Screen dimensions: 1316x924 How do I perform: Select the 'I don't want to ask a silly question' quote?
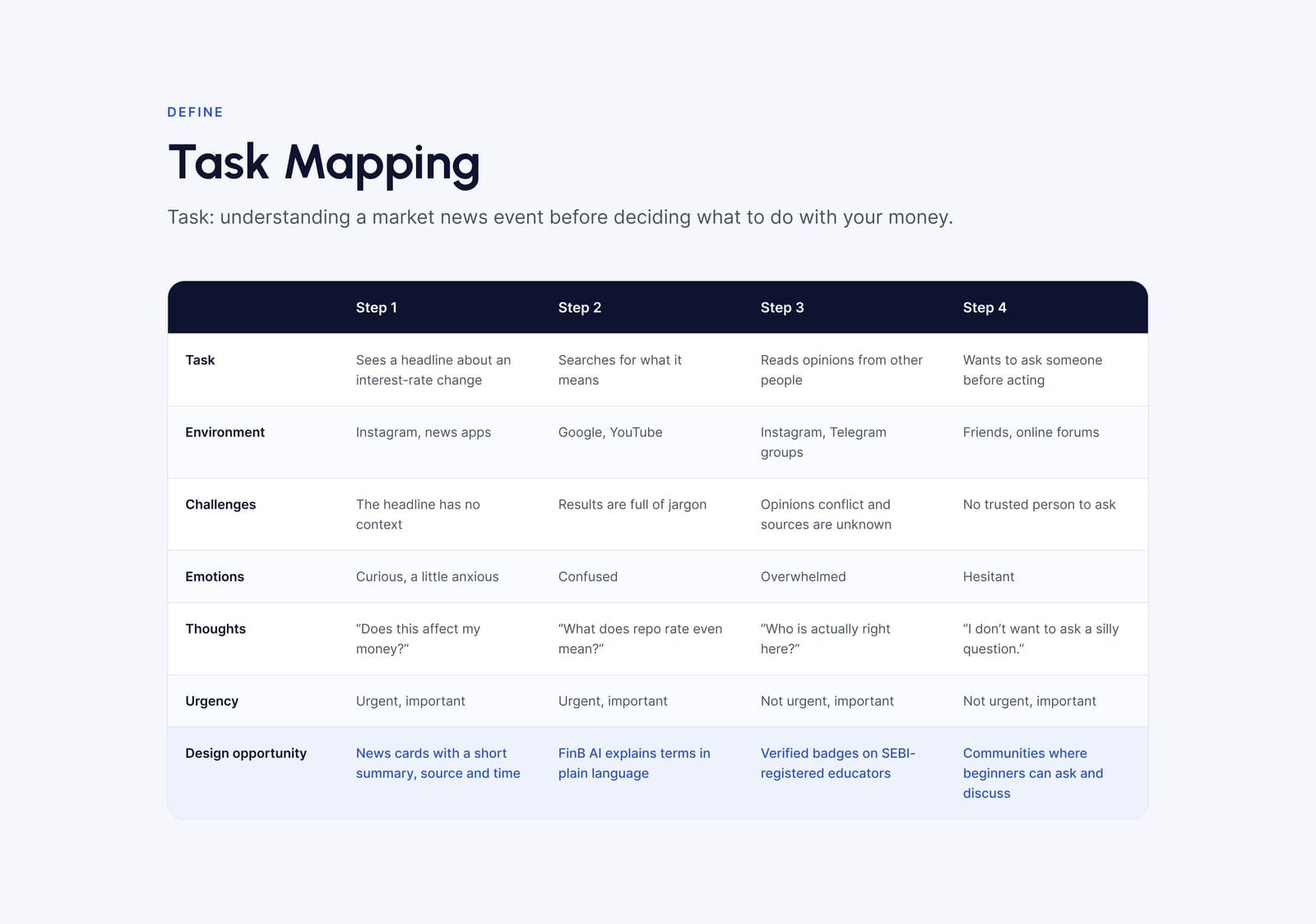(1040, 639)
